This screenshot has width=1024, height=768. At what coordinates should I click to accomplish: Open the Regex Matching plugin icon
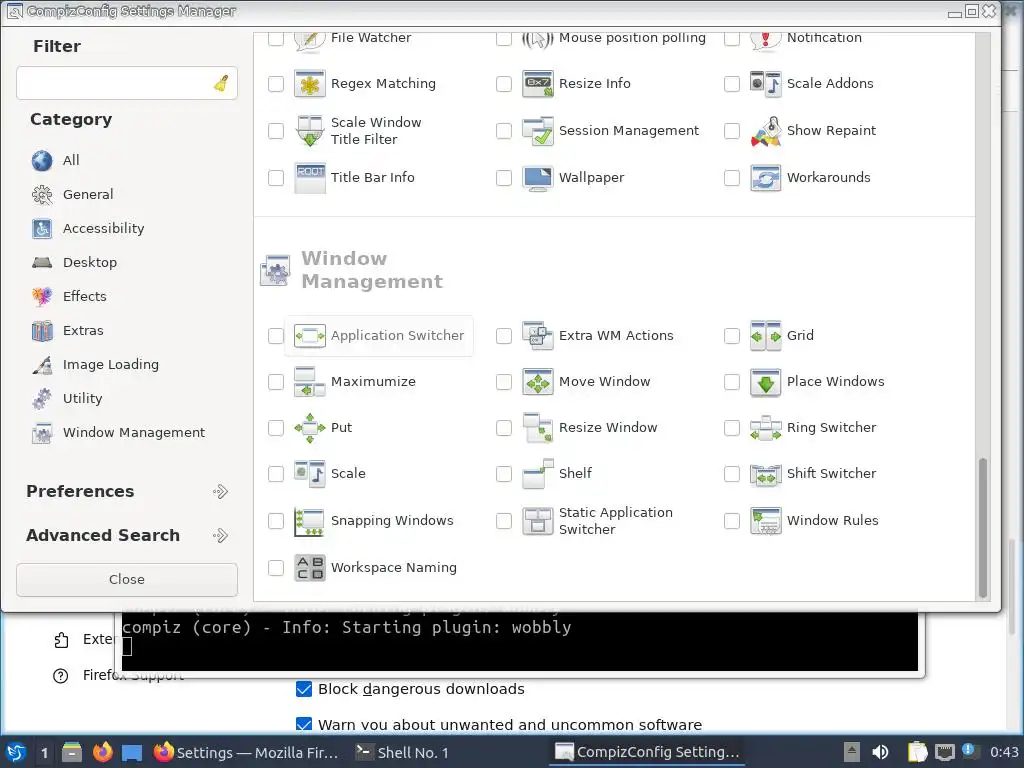pyautogui.click(x=310, y=84)
